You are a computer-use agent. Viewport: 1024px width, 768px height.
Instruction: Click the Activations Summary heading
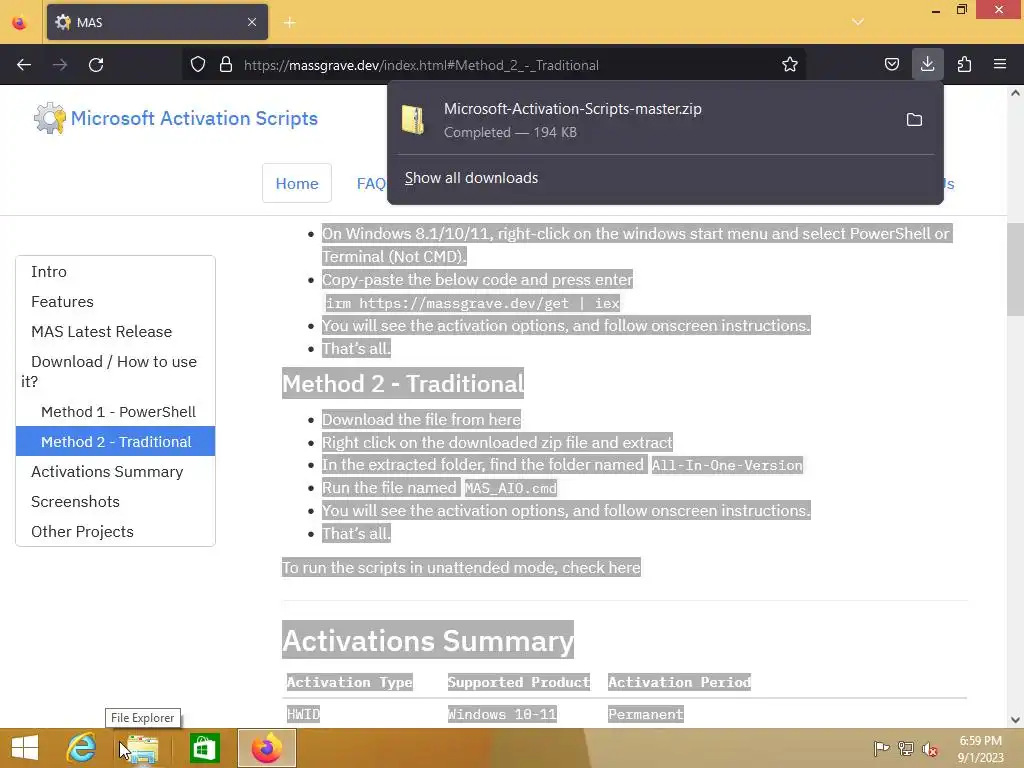click(x=428, y=640)
